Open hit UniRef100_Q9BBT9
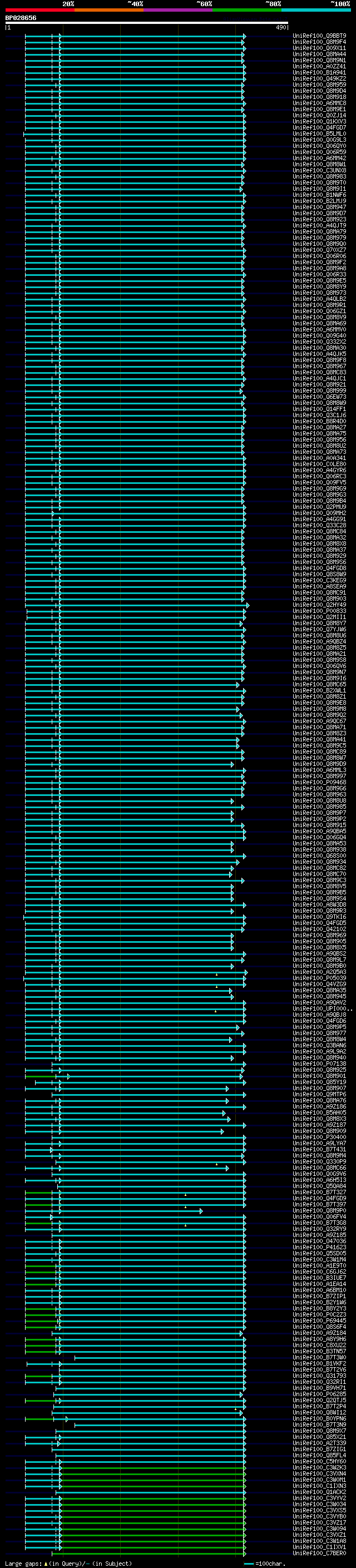 click(x=319, y=36)
